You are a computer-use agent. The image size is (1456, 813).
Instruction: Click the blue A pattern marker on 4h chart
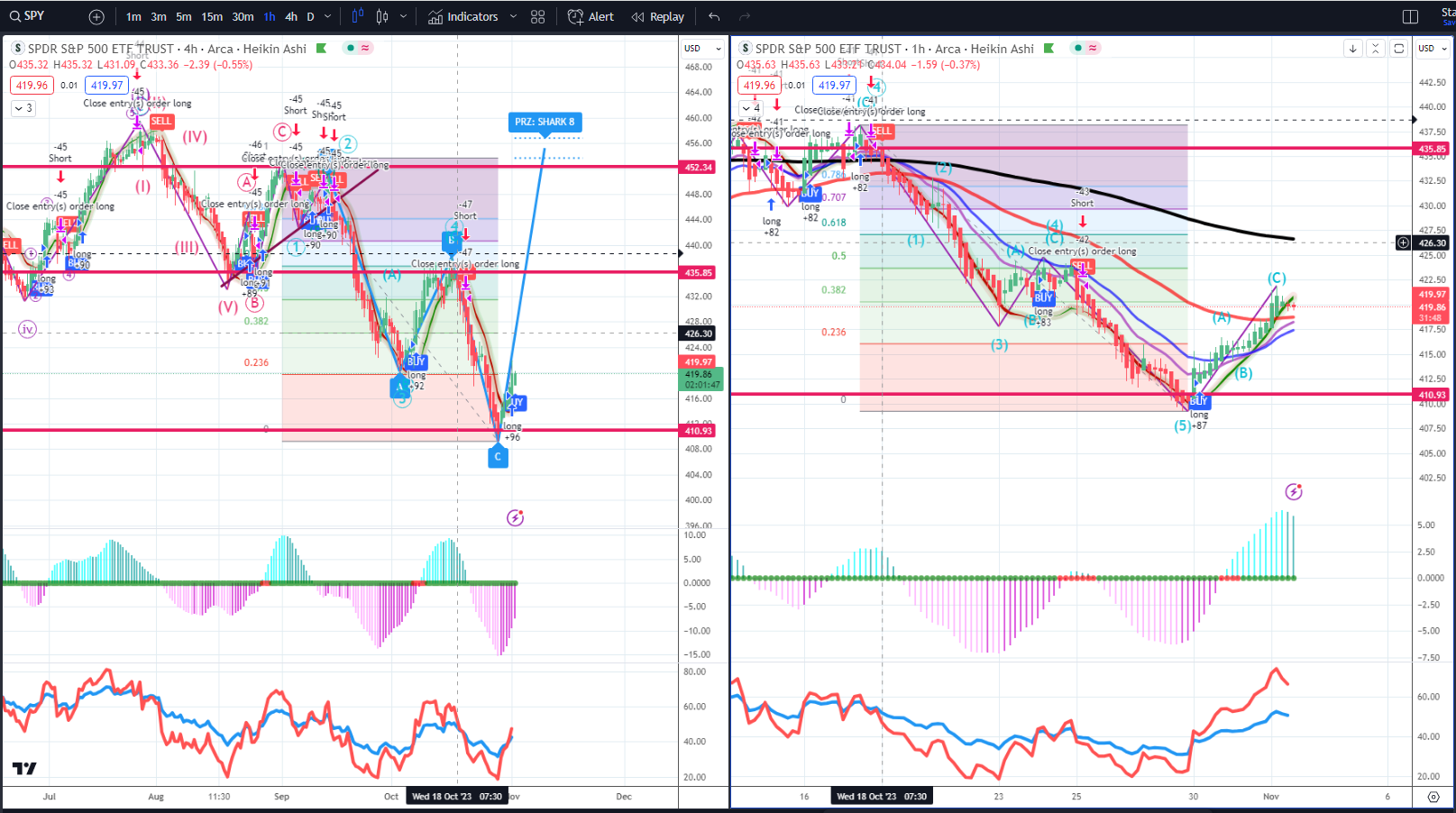(x=399, y=387)
